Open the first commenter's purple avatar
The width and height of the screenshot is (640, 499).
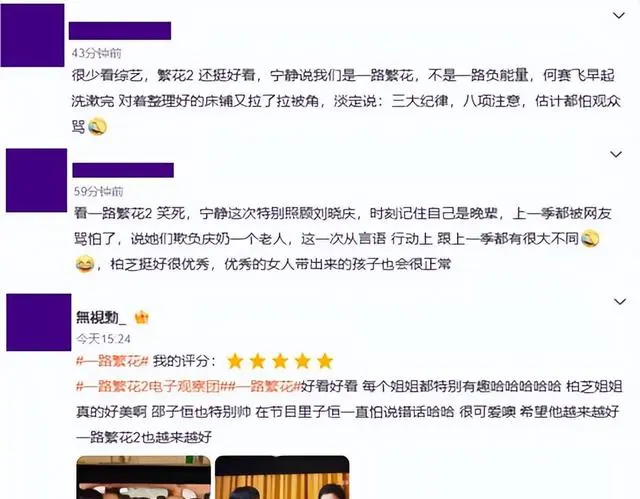(32, 35)
